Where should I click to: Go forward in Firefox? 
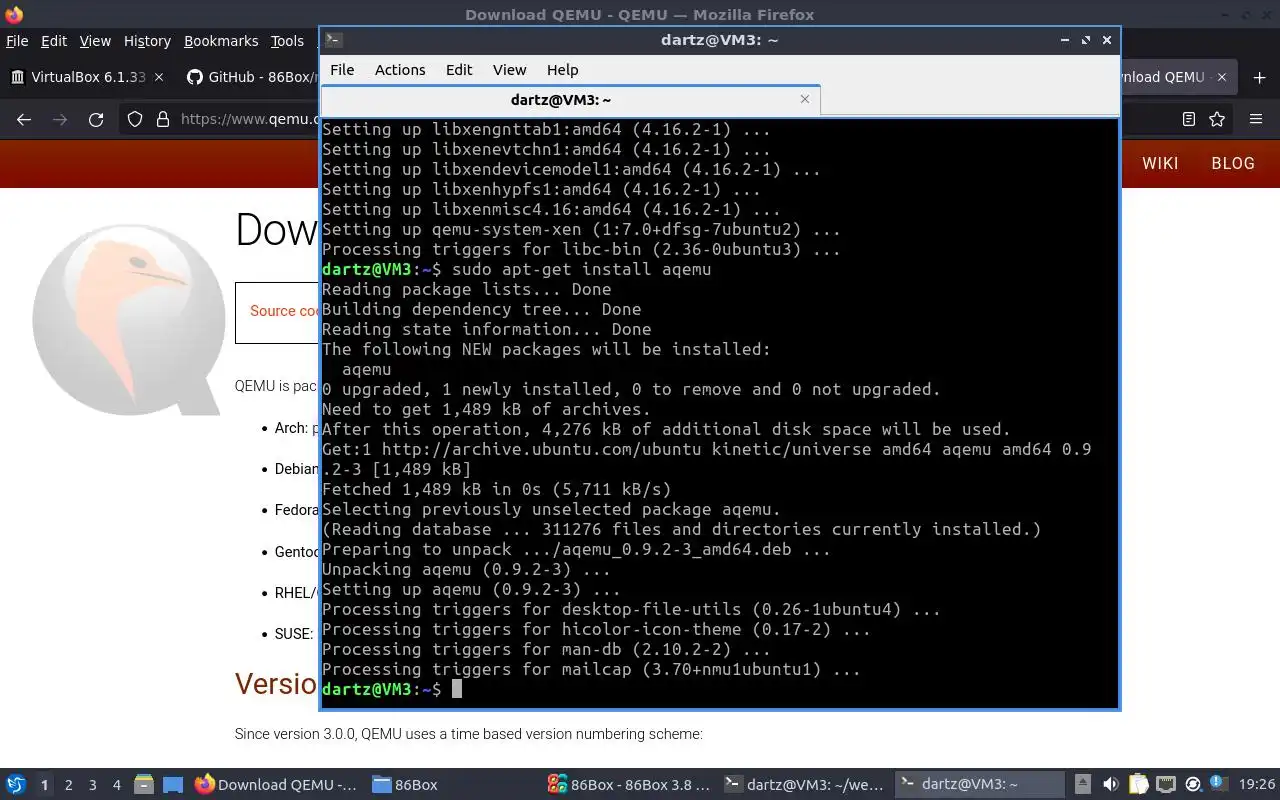pyautogui.click(x=60, y=119)
